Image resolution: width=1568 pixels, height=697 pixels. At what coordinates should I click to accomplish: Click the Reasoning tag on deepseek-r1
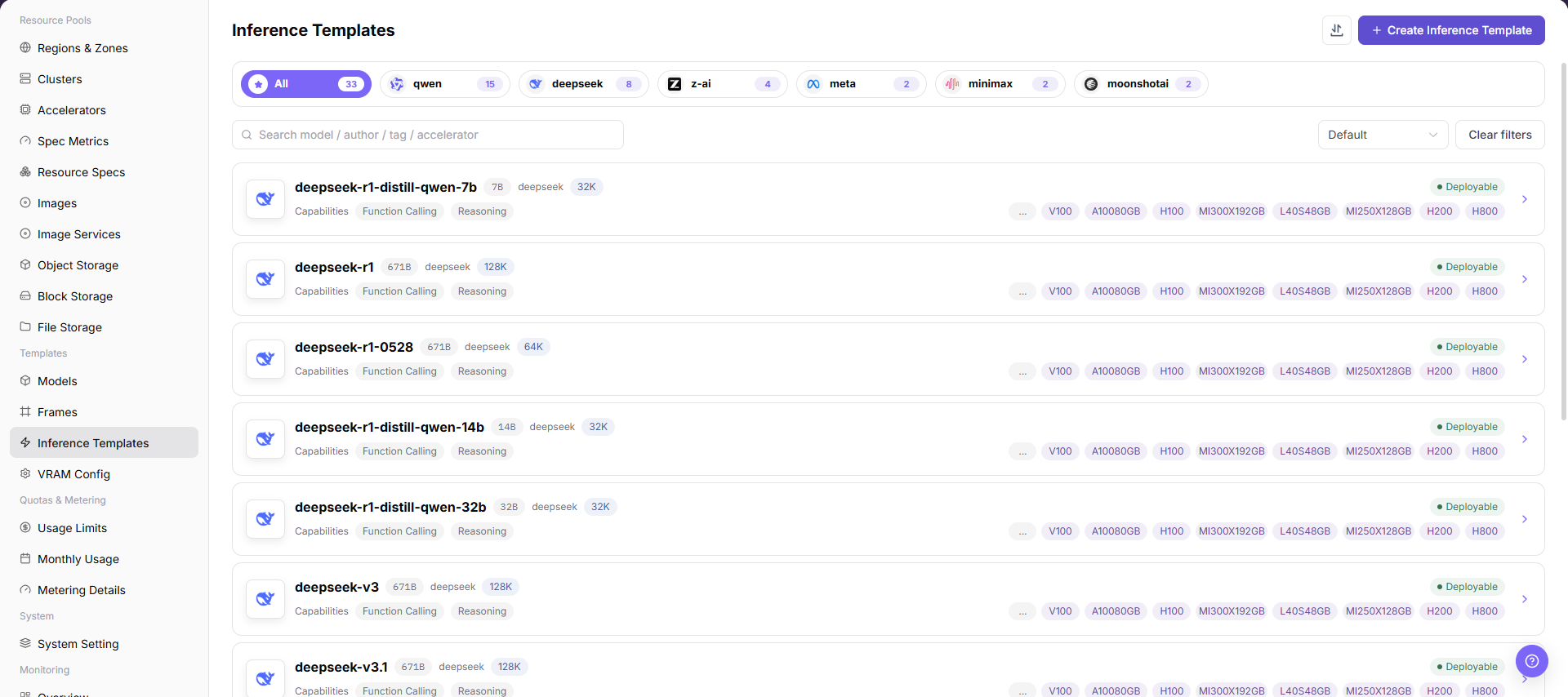pos(482,291)
